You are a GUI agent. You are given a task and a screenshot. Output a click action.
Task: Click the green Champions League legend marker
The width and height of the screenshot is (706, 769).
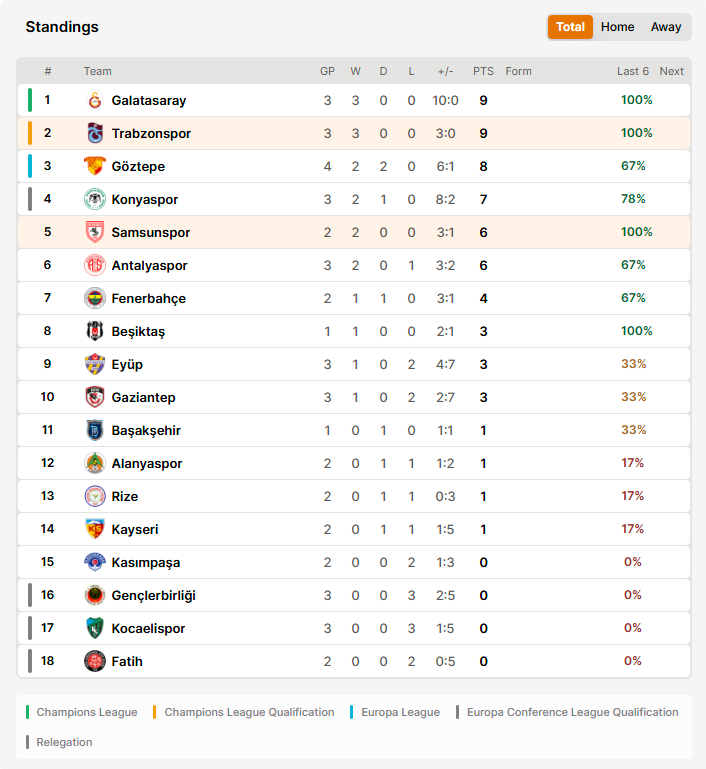[x=27, y=712]
